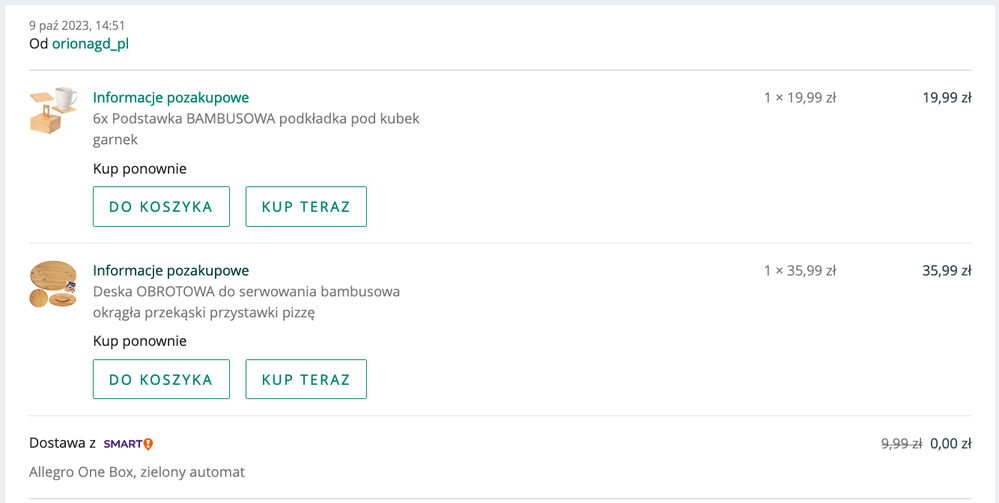The width and height of the screenshot is (999, 503).
Task: Click quantity text '1 × 35,99 zł'
Action: (x=800, y=270)
